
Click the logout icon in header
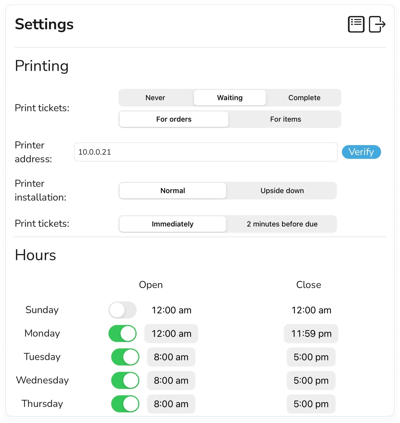pos(377,24)
